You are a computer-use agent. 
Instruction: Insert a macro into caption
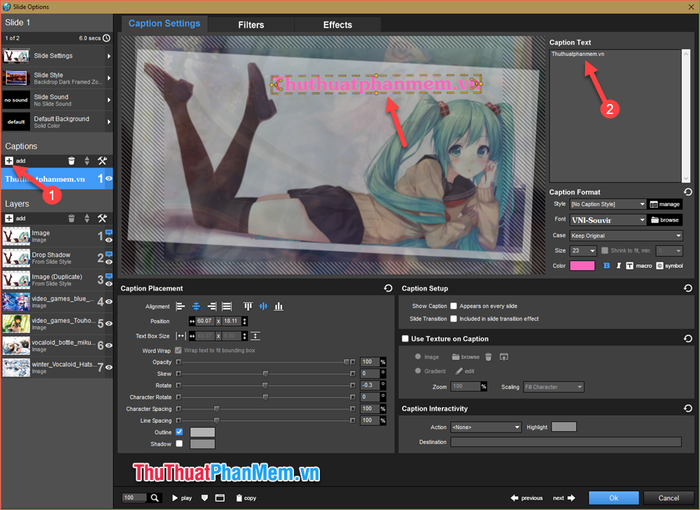[639, 266]
